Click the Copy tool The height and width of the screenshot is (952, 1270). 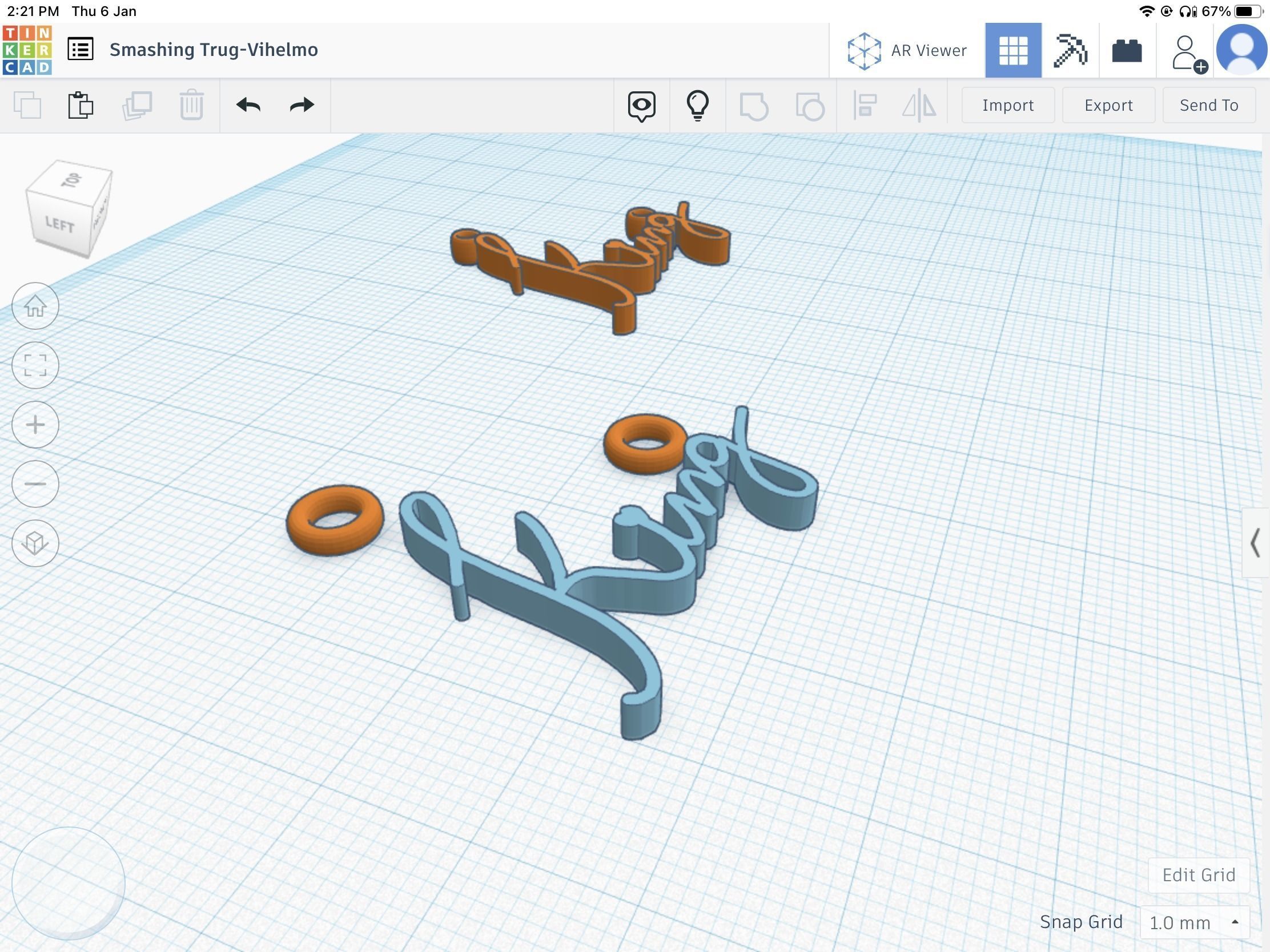coord(27,106)
